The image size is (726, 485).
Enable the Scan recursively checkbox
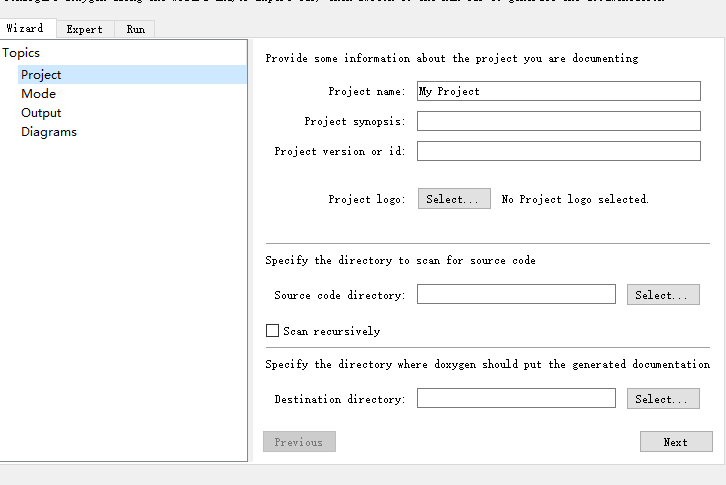(x=272, y=331)
